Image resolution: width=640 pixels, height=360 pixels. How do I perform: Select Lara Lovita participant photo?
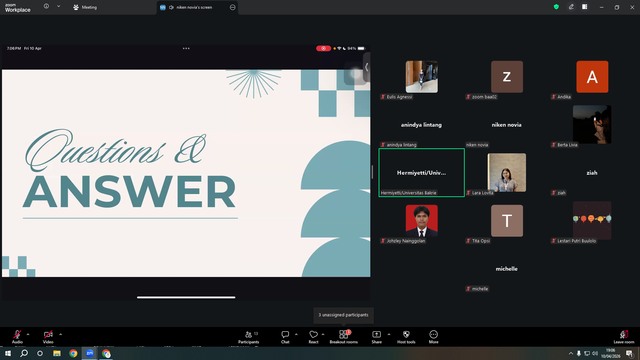[x=507, y=173]
